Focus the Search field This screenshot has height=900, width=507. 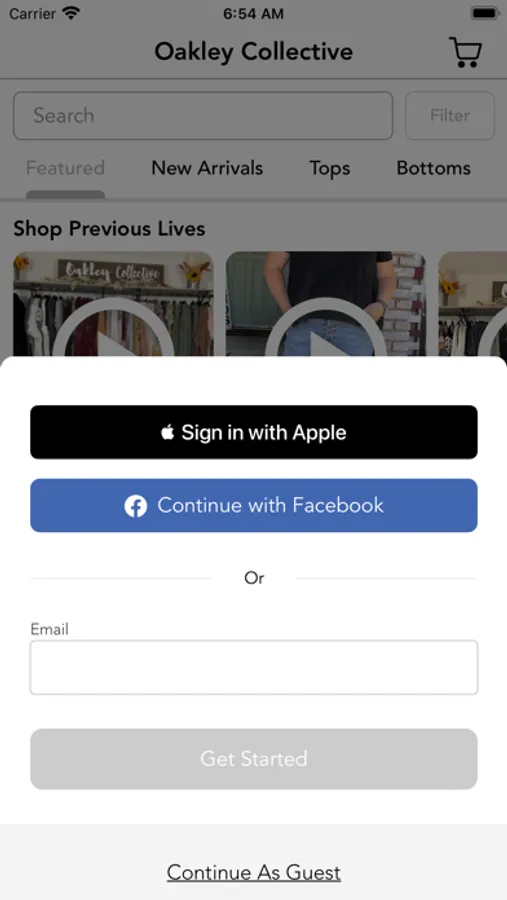tap(203, 115)
